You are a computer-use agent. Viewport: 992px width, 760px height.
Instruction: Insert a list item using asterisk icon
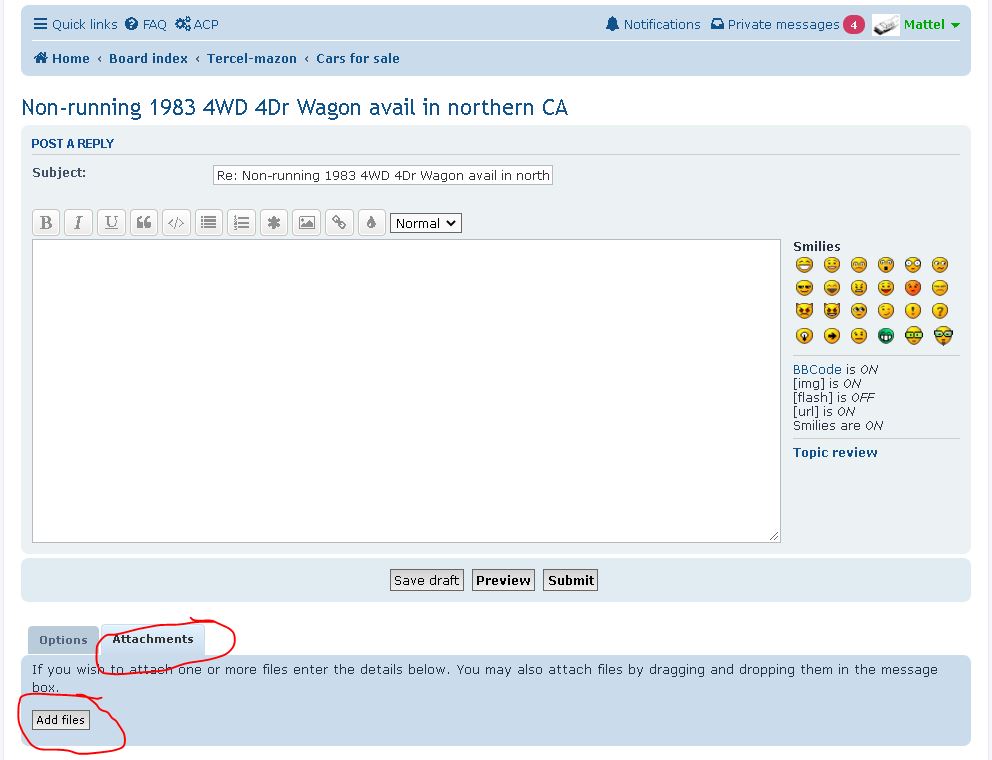pyautogui.click(x=274, y=223)
